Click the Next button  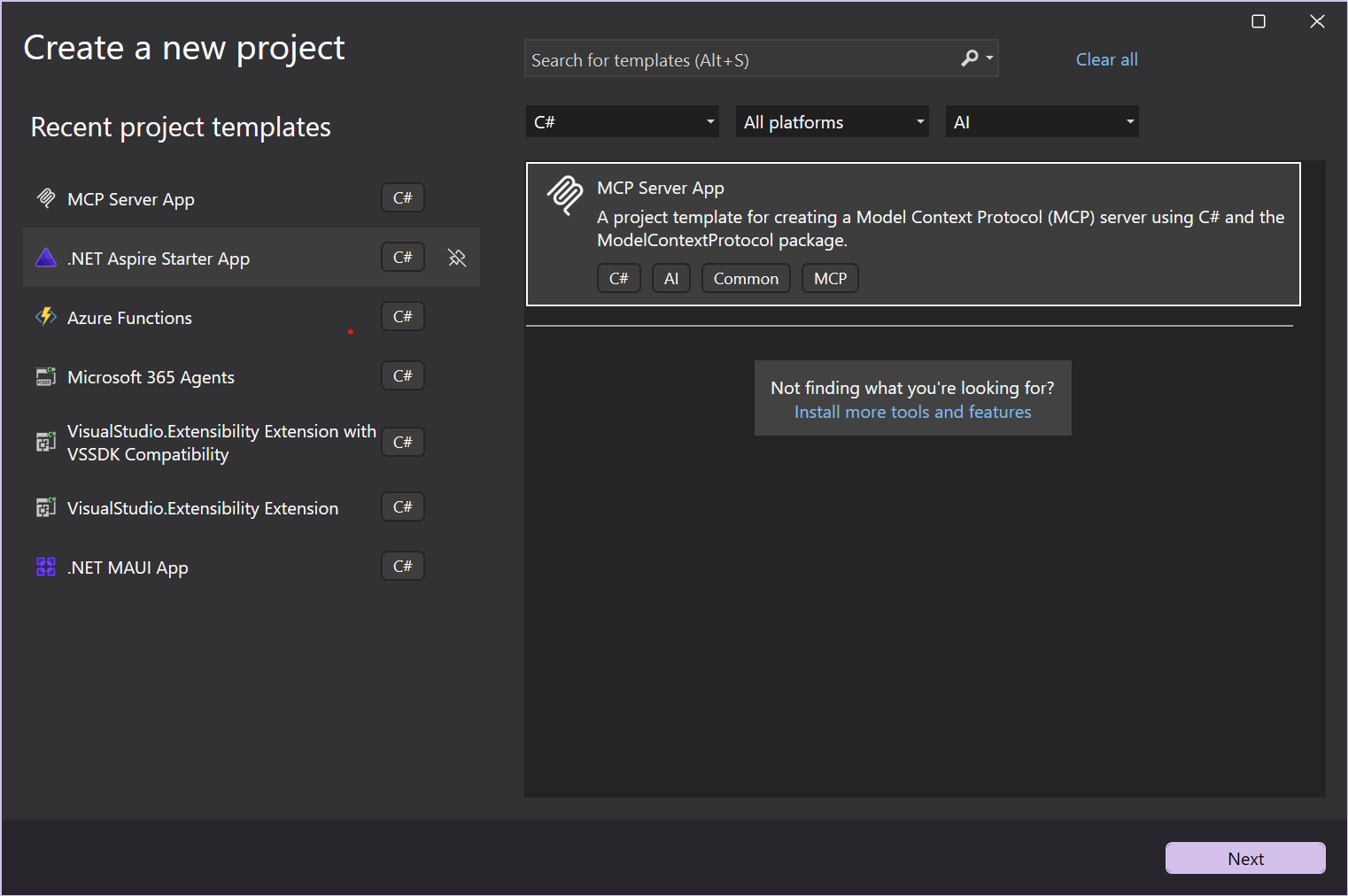click(x=1244, y=858)
